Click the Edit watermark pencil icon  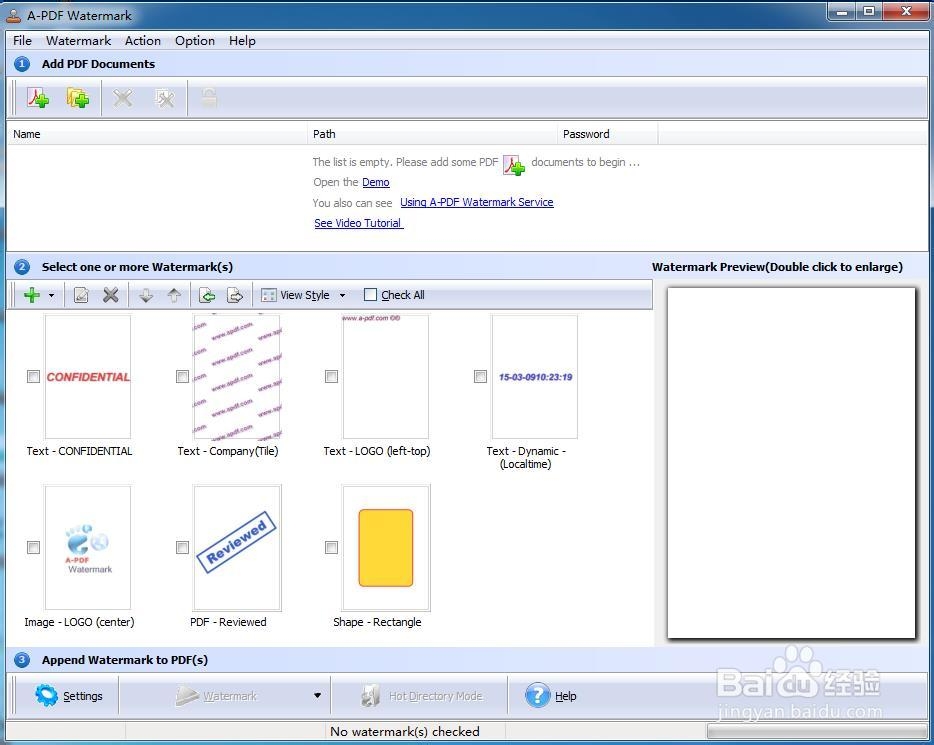[81, 295]
